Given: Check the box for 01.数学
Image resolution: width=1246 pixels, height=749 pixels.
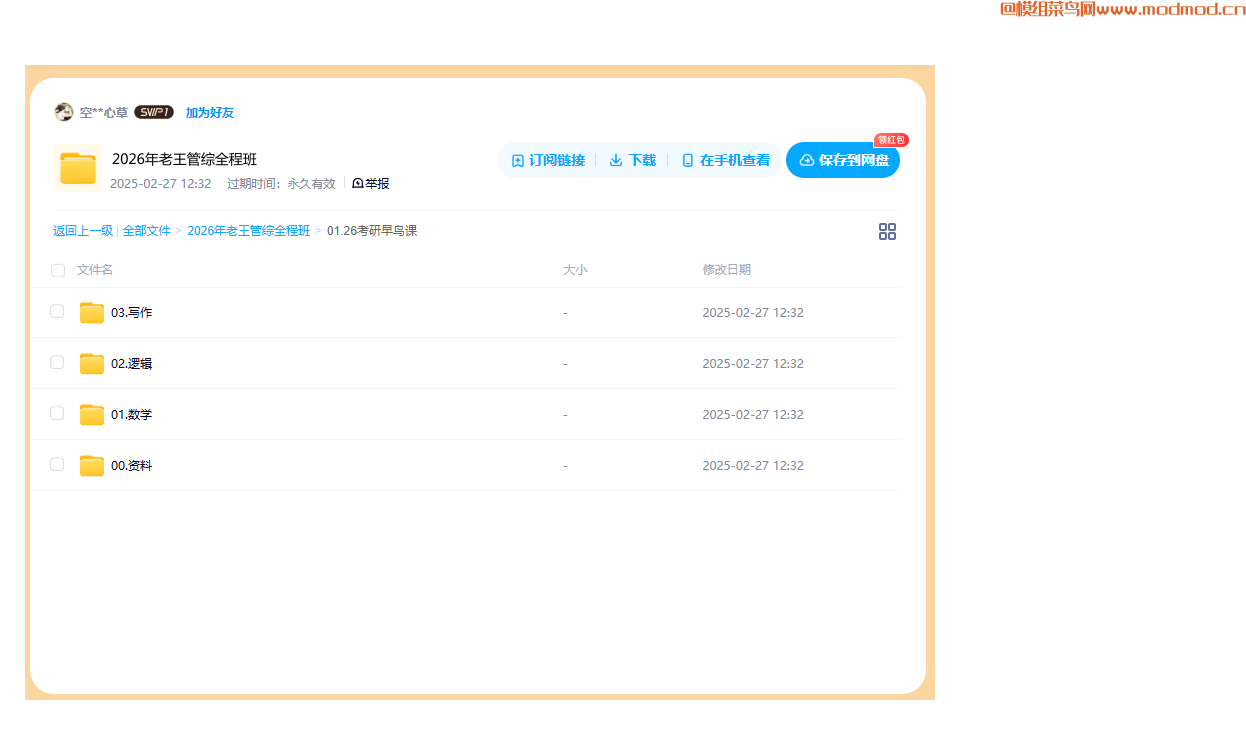Looking at the screenshot, I should click(x=57, y=413).
